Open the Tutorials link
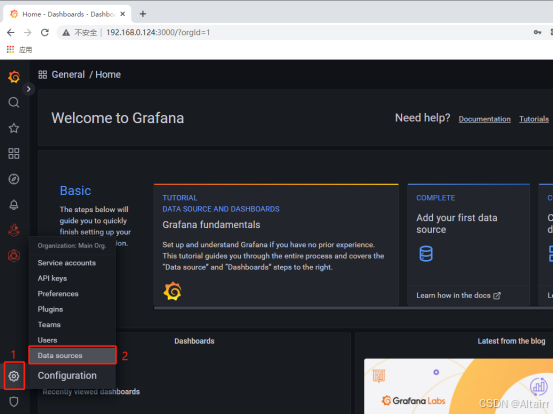553x415 pixels. tap(534, 119)
